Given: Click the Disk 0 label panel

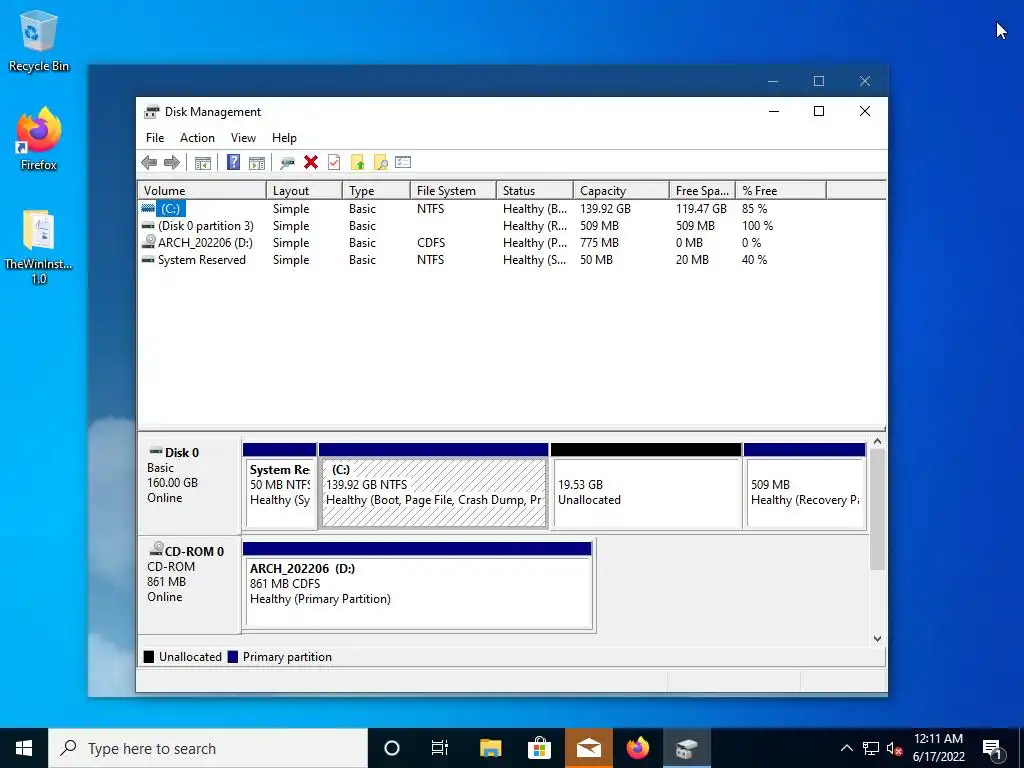Looking at the screenshot, I should [x=189, y=484].
